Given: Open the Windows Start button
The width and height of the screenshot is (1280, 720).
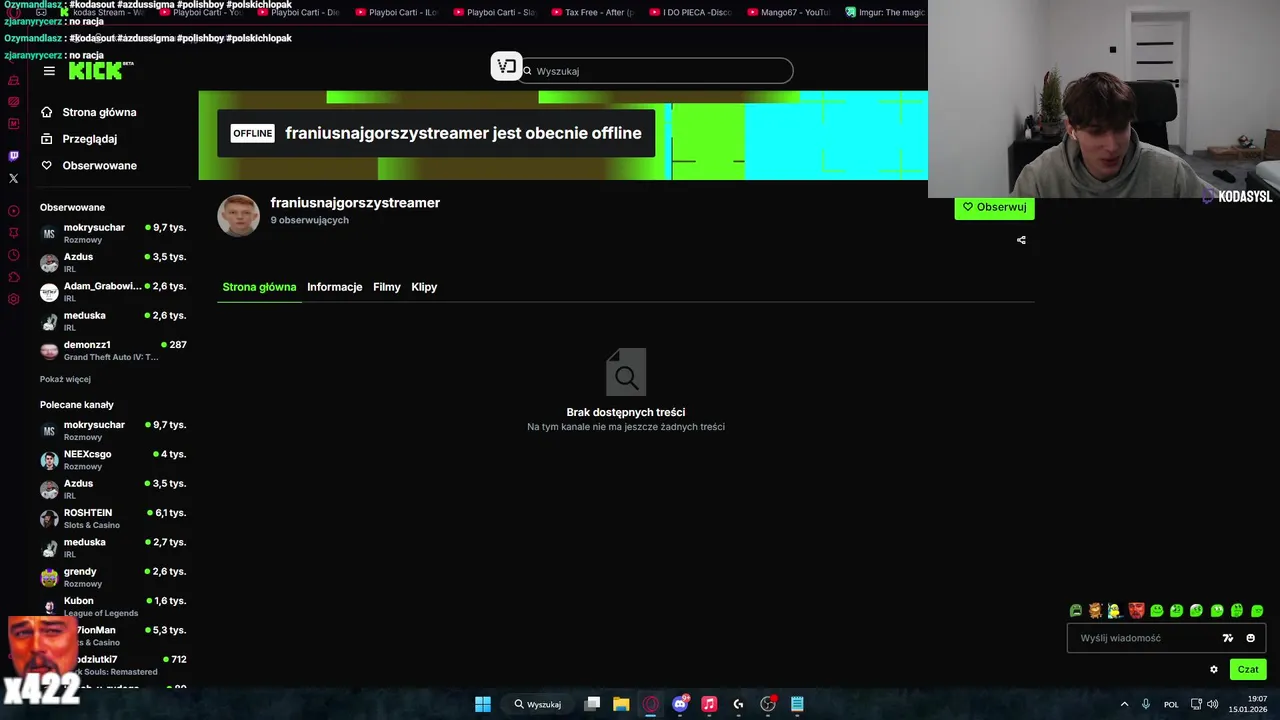Looking at the screenshot, I should click(483, 704).
